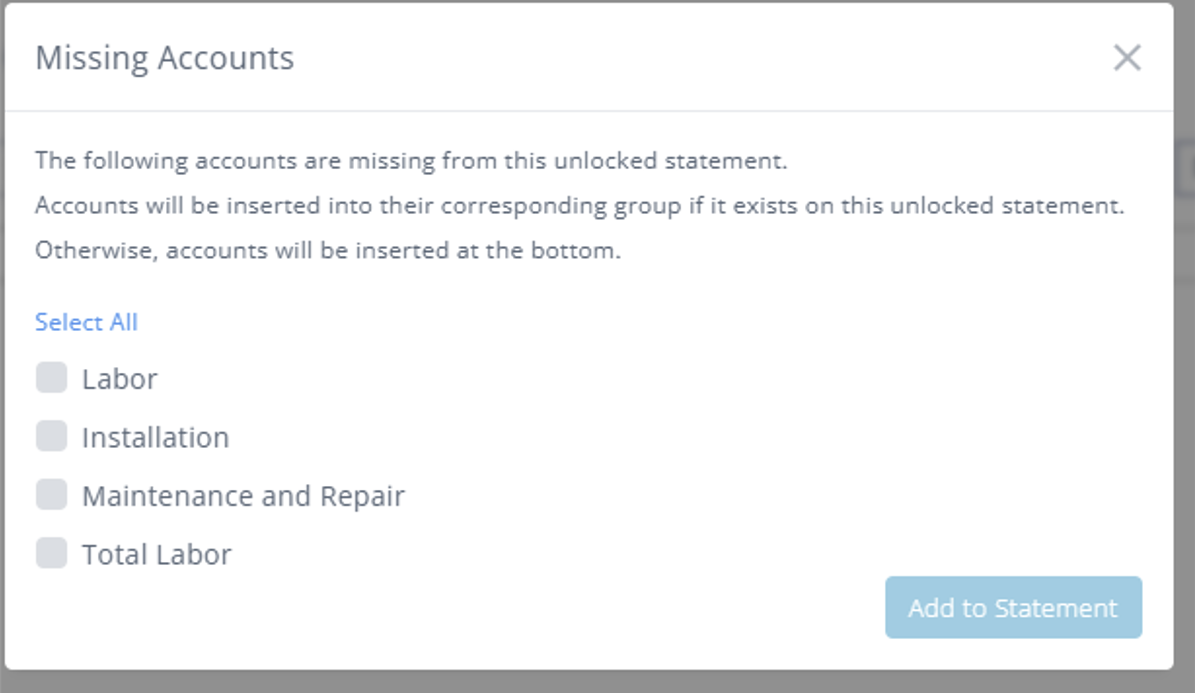Click the 'Otherwise, accounts will be inserted' sentence

pyautogui.click(x=328, y=250)
